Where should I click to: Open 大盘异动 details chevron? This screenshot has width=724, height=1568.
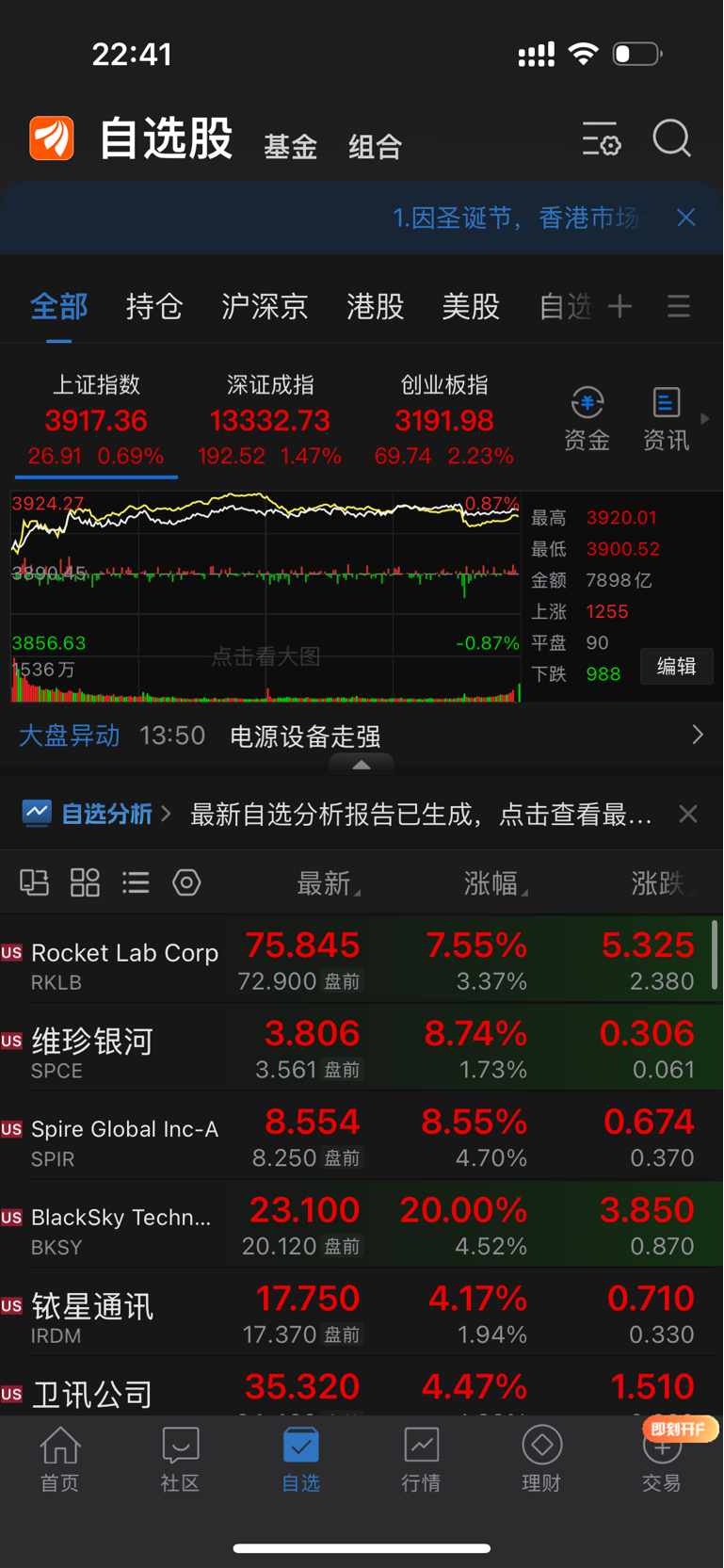tap(698, 735)
